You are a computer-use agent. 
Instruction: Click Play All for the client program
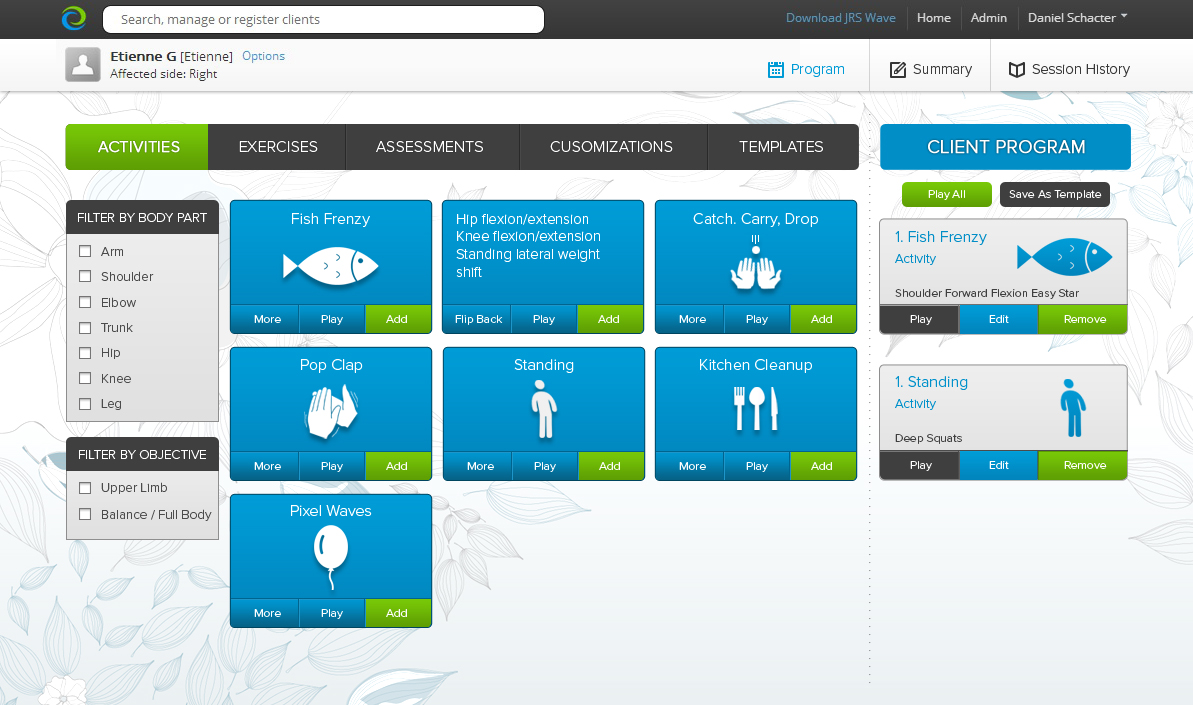point(946,194)
